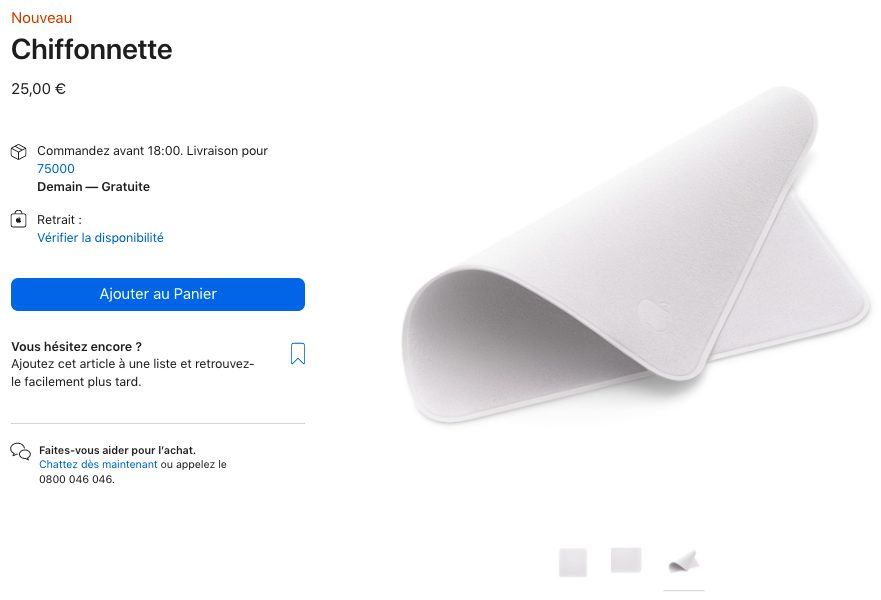Select the middle cloth thumbnail
881x600 pixels.
pyautogui.click(x=626, y=560)
